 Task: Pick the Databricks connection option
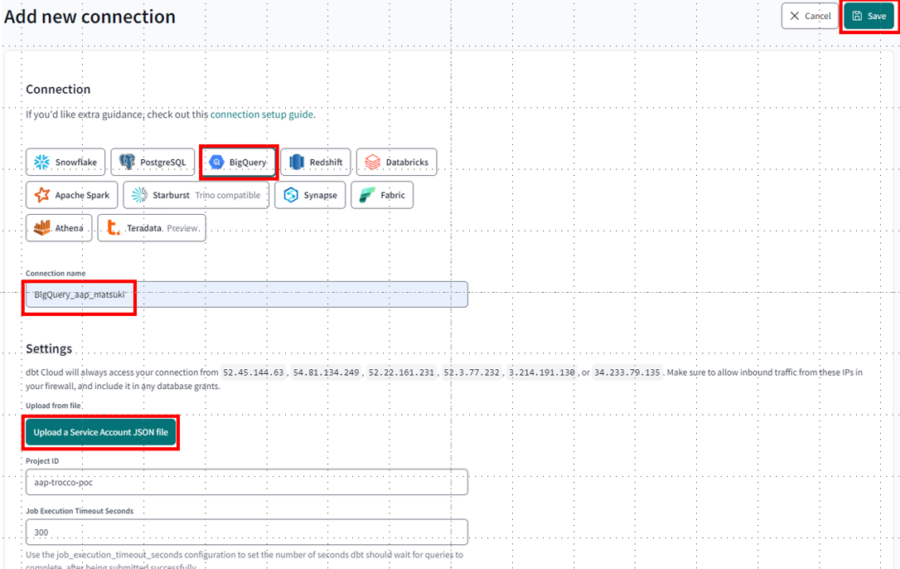pos(397,162)
